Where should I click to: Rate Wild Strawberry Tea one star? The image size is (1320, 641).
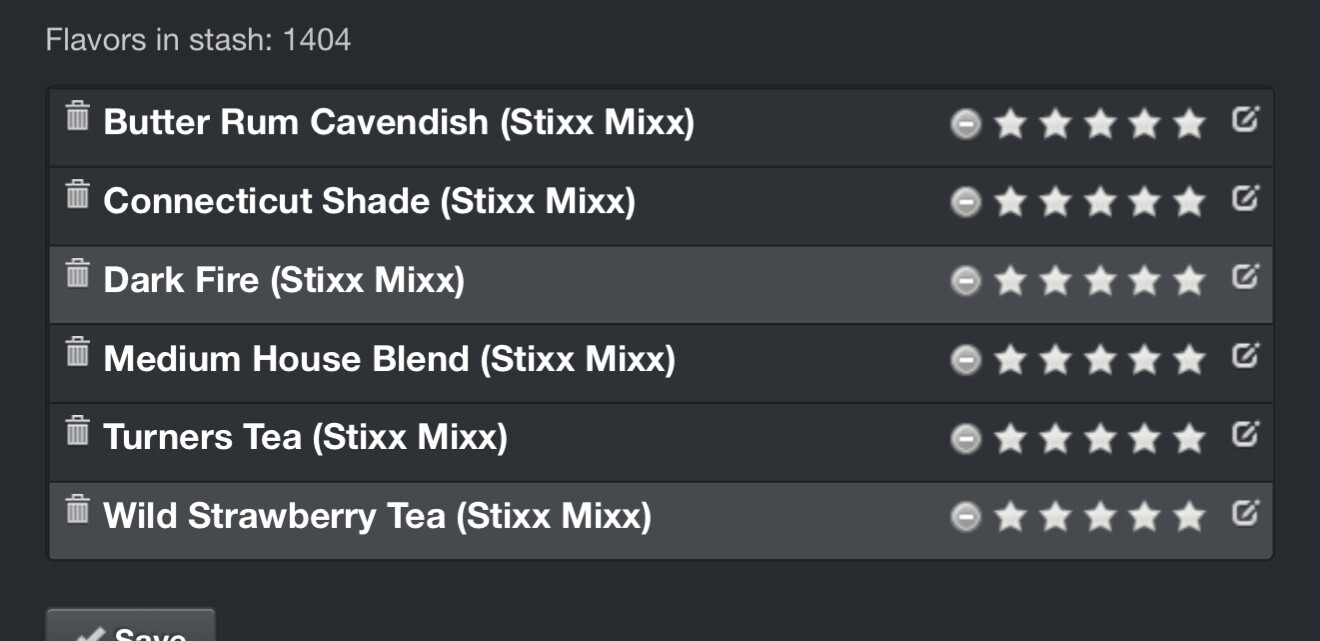point(1011,517)
